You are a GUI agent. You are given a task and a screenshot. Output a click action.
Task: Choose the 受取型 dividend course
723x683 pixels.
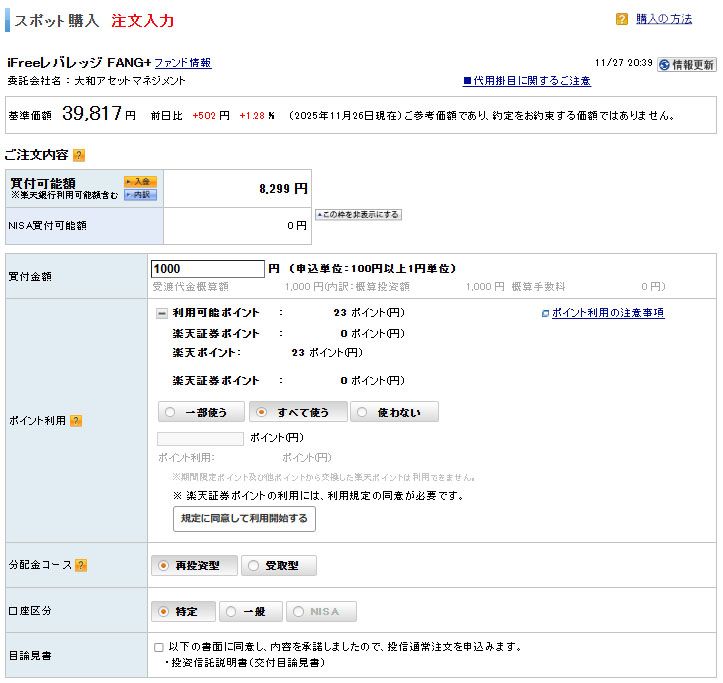click(x=279, y=566)
